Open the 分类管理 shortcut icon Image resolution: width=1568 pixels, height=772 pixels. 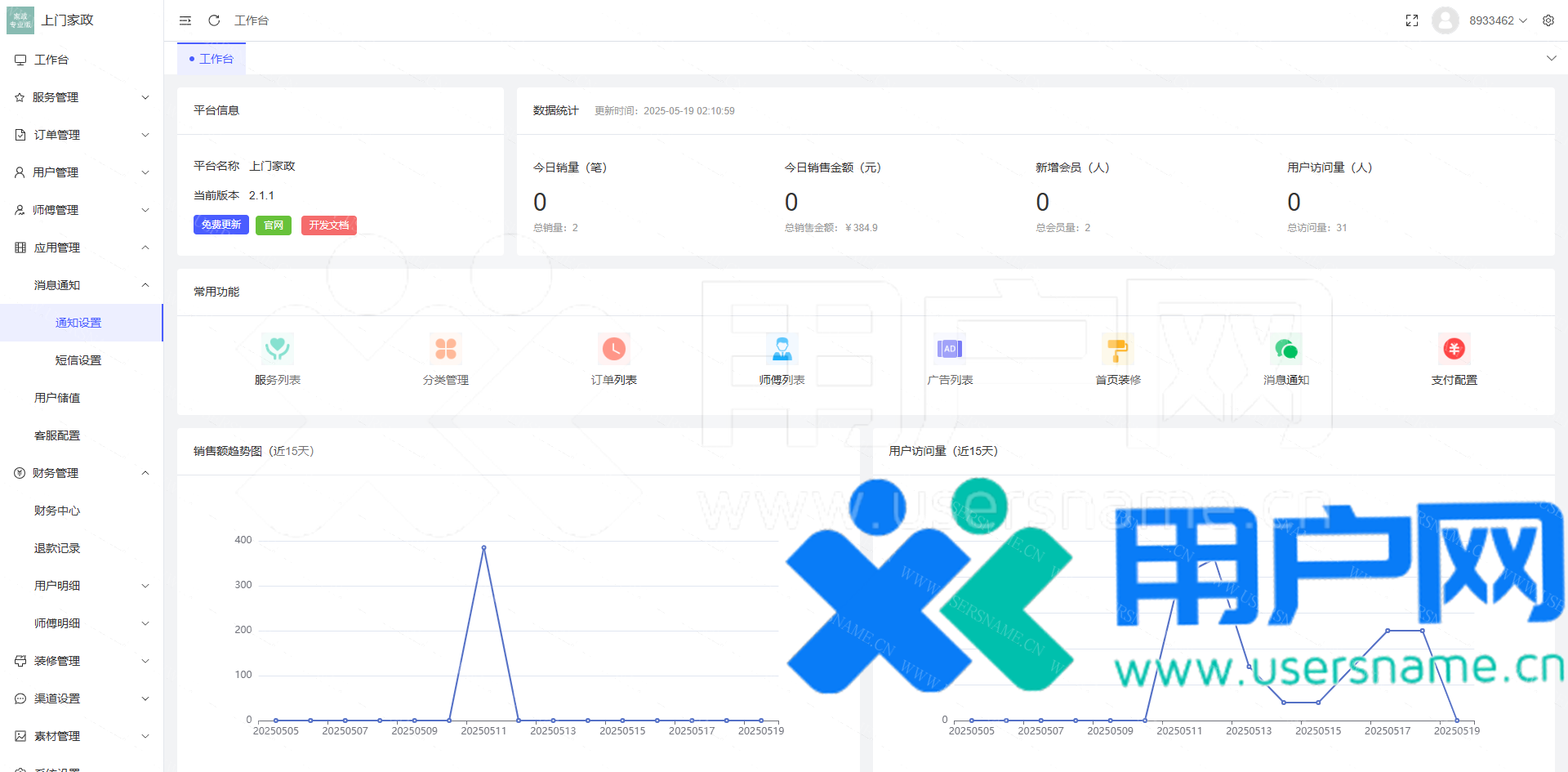[x=446, y=350]
